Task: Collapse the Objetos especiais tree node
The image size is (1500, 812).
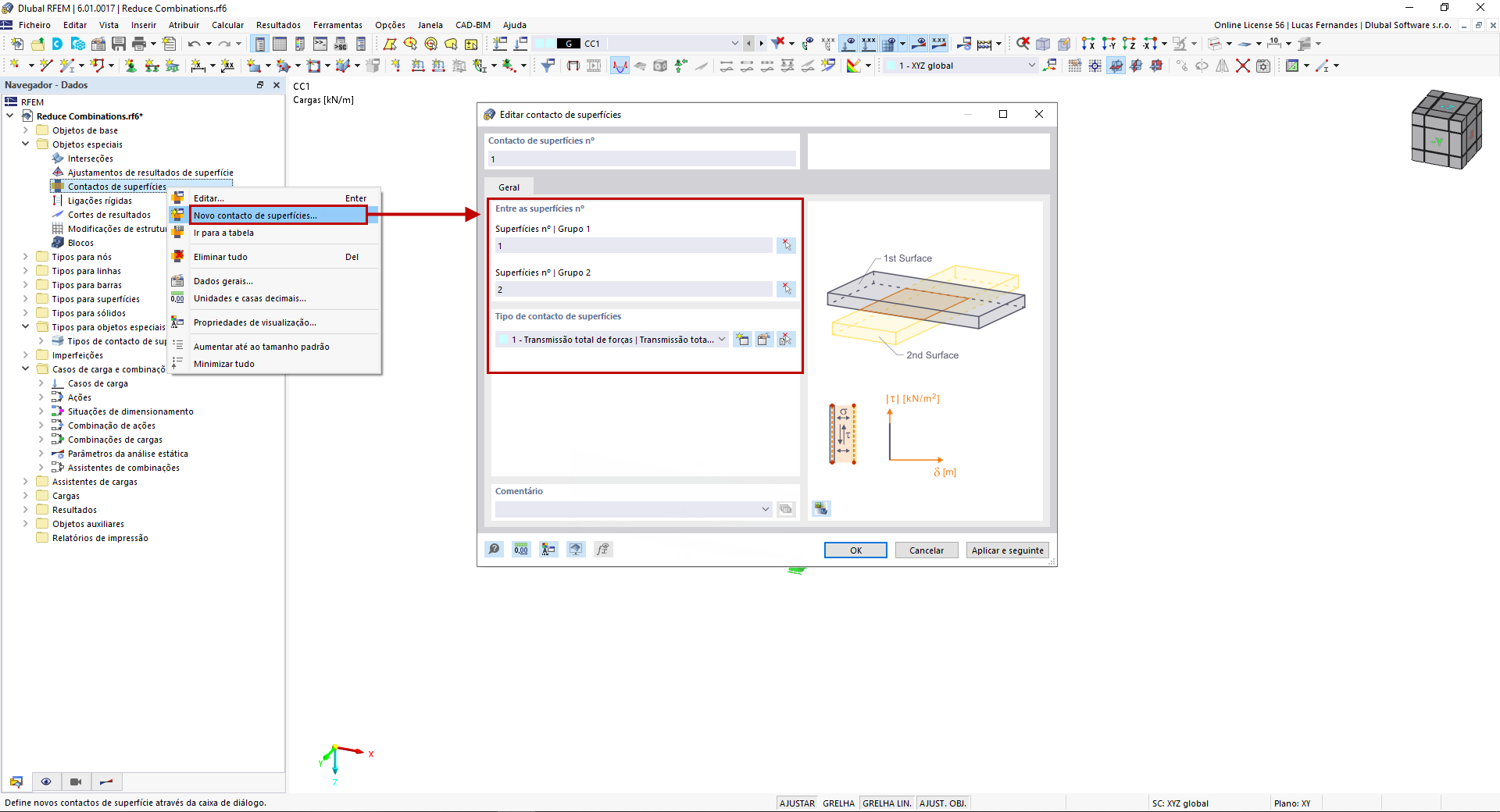Action: (26, 144)
